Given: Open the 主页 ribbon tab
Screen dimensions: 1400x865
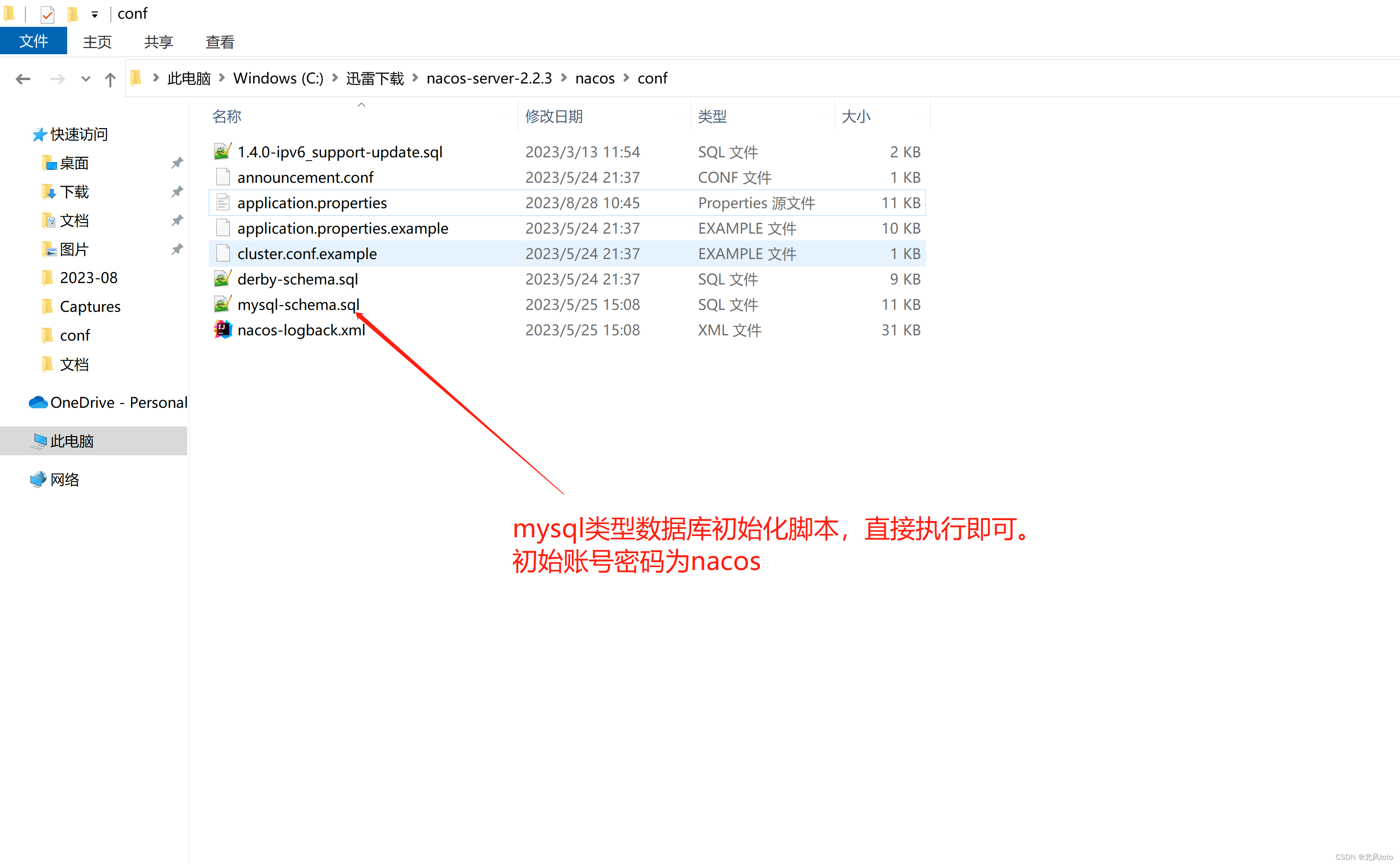Looking at the screenshot, I should click(x=97, y=42).
